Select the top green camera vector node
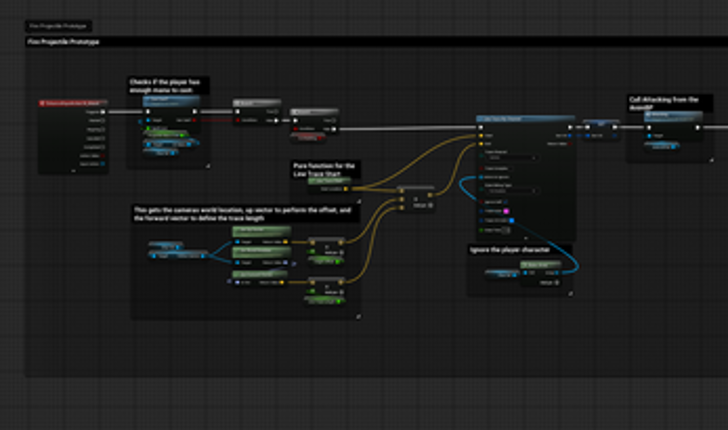 click(x=260, y=231)
